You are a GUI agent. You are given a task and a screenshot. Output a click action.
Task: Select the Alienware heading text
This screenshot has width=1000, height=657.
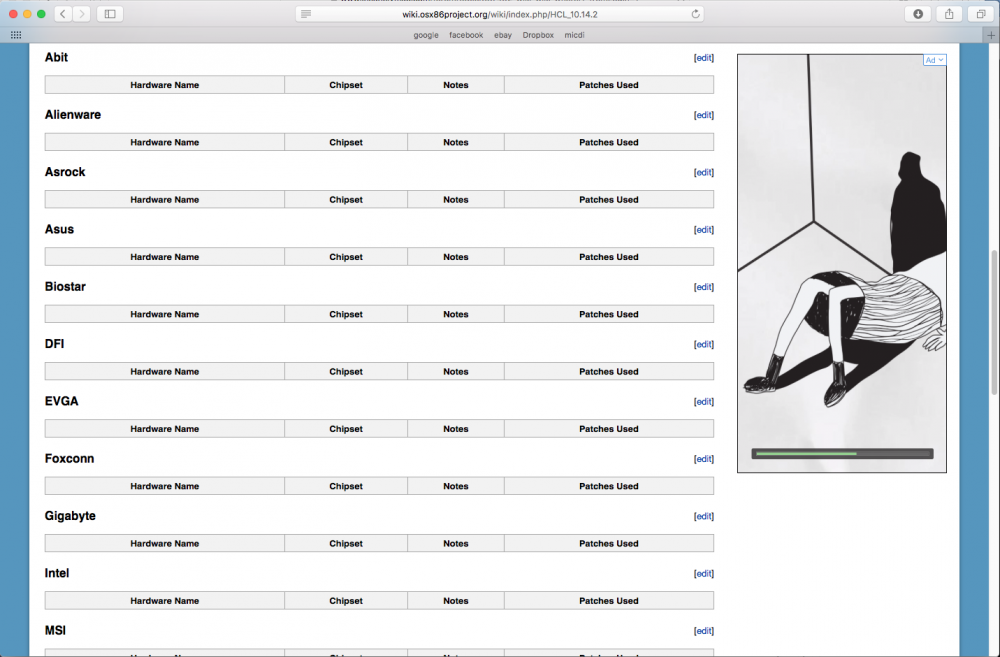tap(73, 115)
